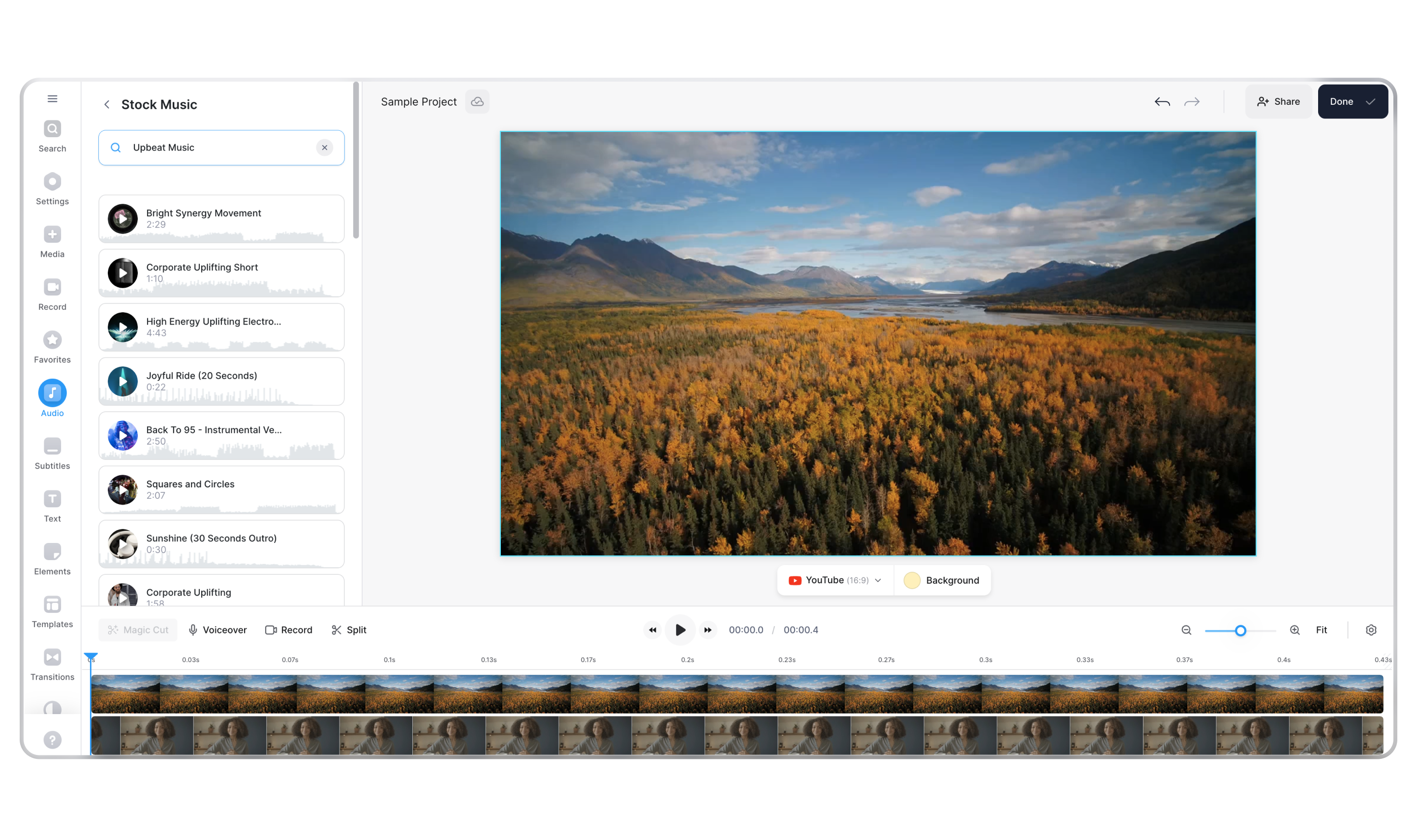Click the half-circle filters icon in sidebar
Image resolution: width=1417 pixels, height=840 pixels.
coord(52,708)
